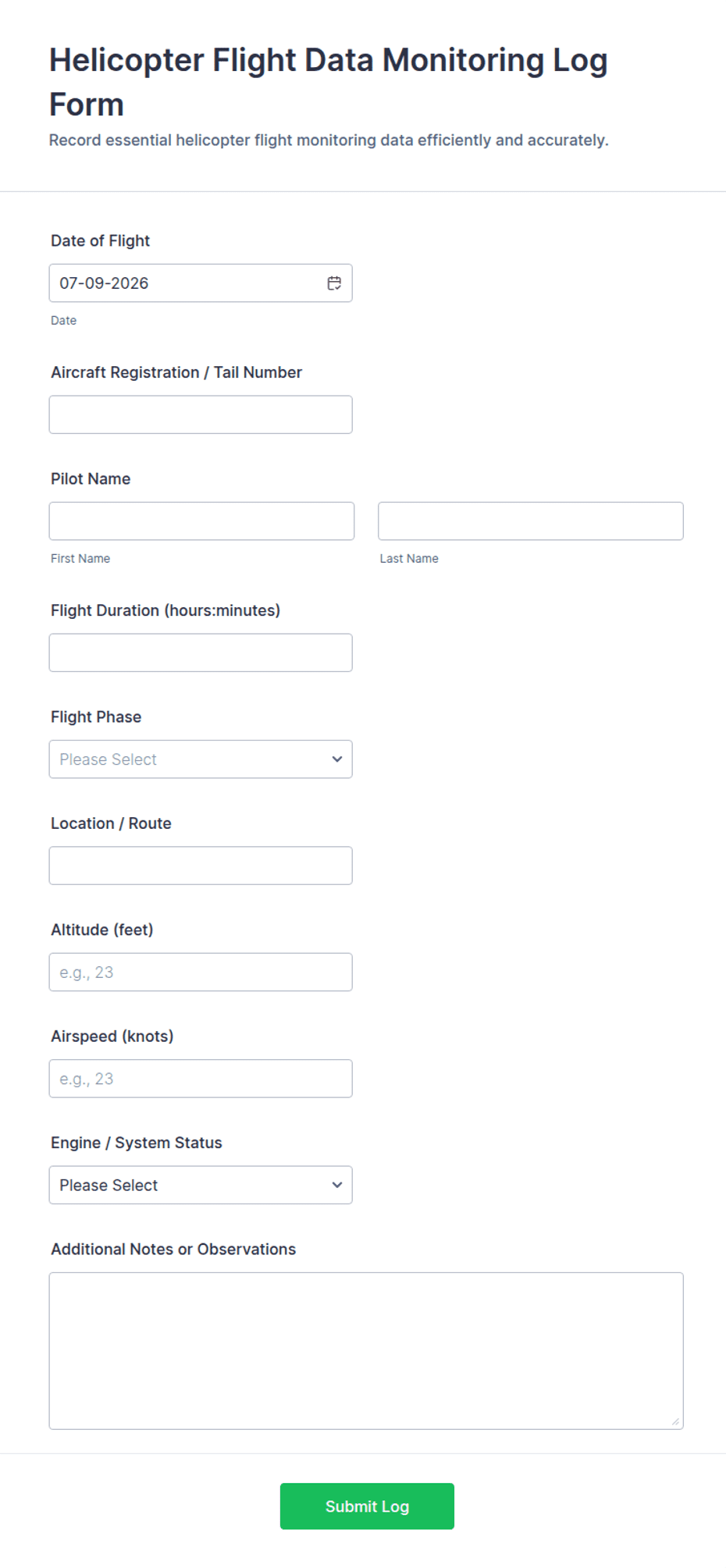Open the Engine / System Status dropdown

(x=201, y=1185)
